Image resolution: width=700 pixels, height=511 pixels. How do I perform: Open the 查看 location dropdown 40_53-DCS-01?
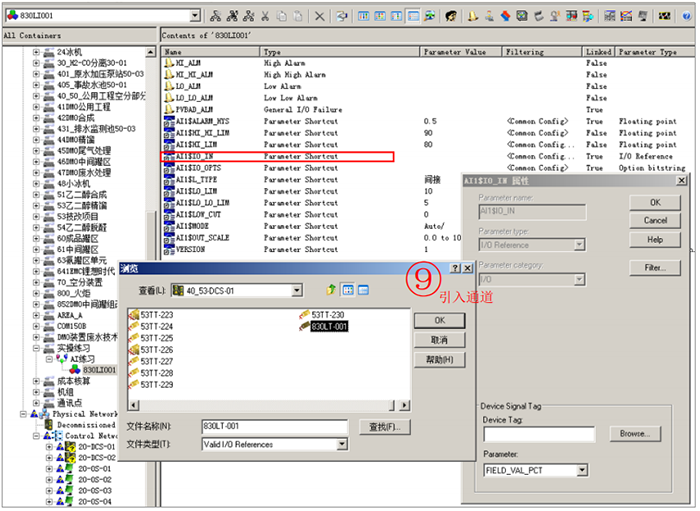(x=297, y=290)
